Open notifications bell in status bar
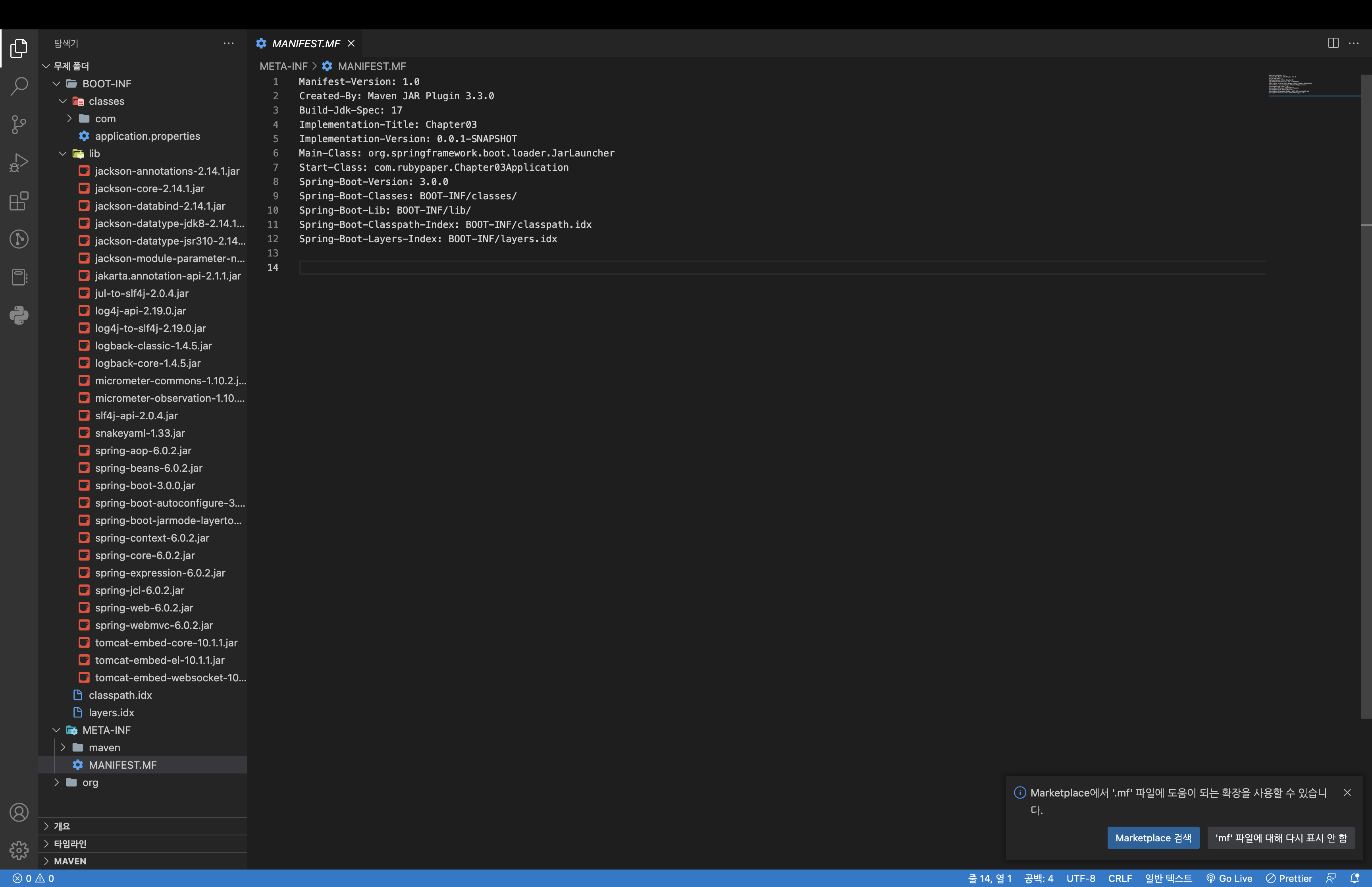 click(x=1354, y=878)
